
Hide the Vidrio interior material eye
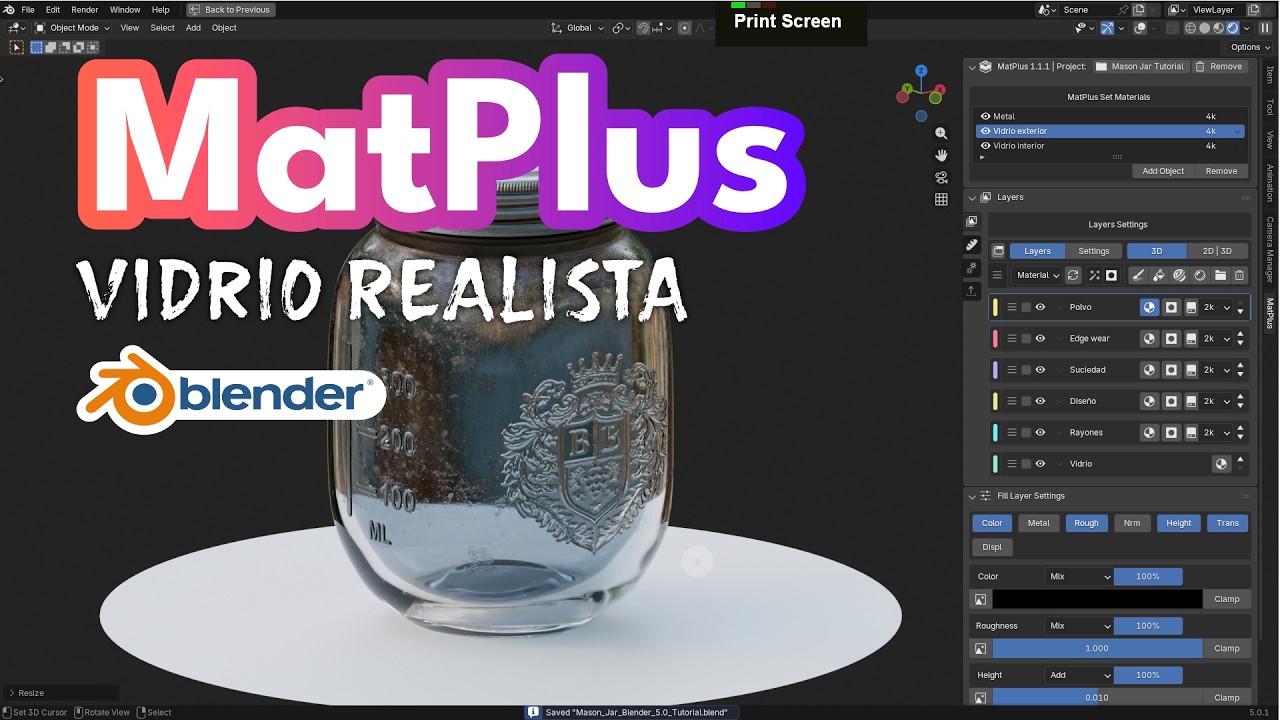pyautogui.click(x=985, y=146)
